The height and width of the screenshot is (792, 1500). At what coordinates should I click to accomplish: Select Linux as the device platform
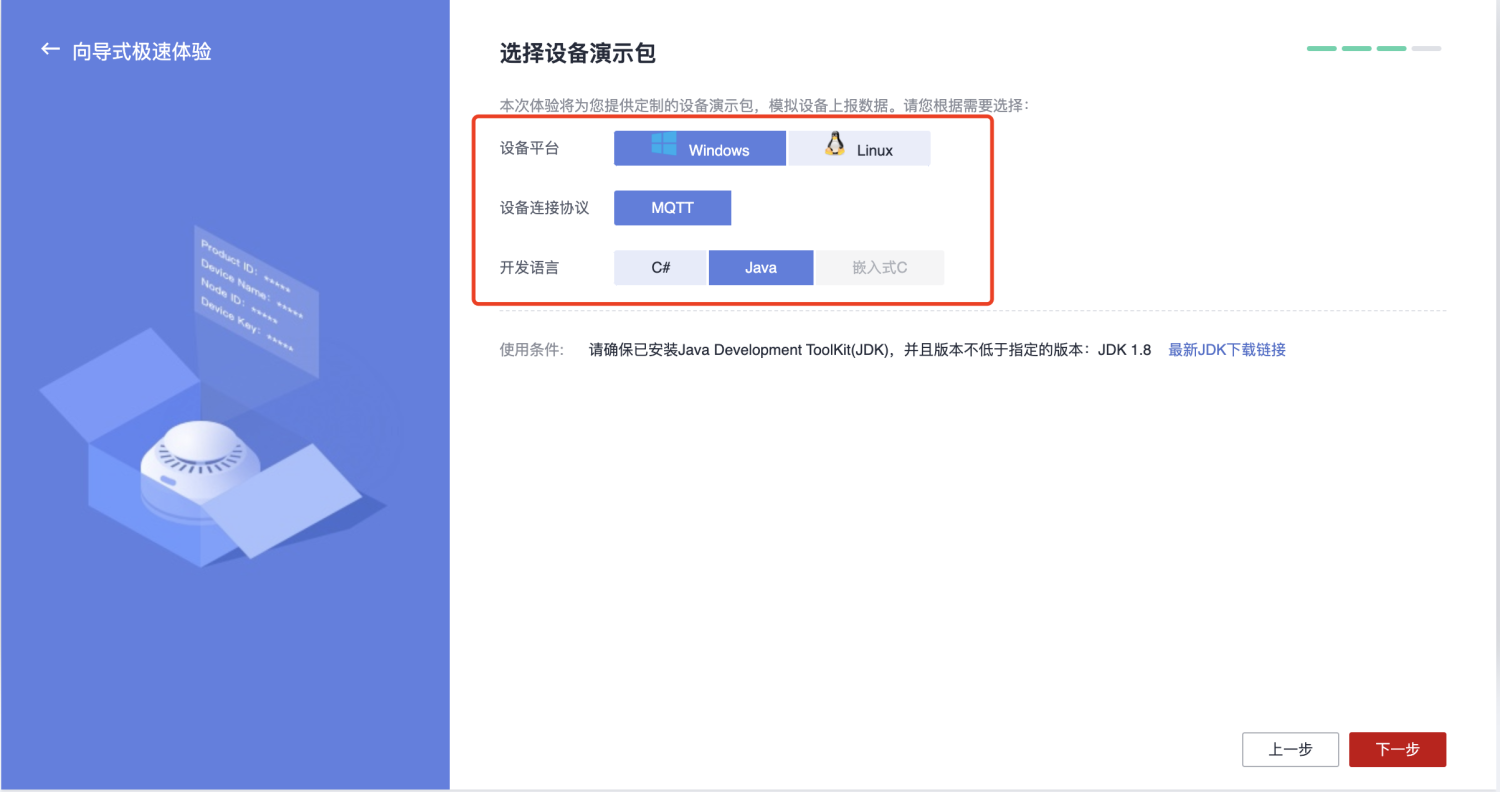point(860,149)
